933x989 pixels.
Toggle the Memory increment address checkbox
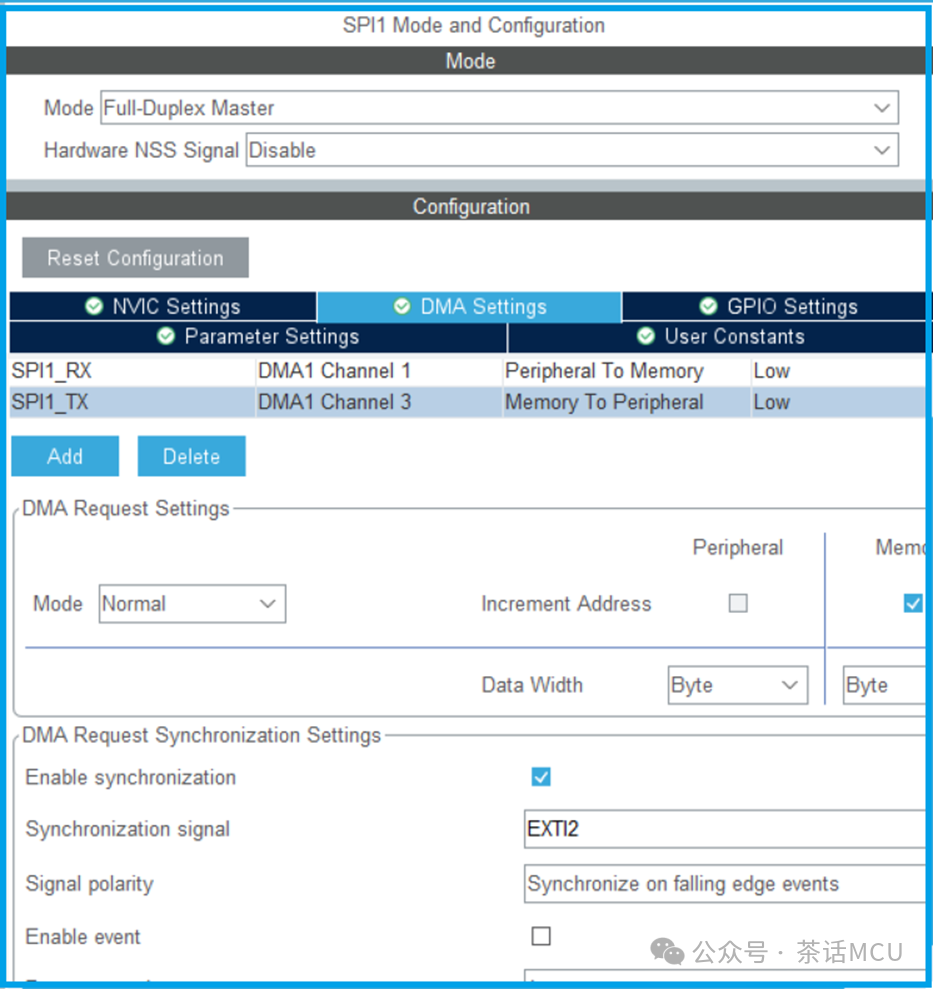pyautogui.click(x=912, y=603)
